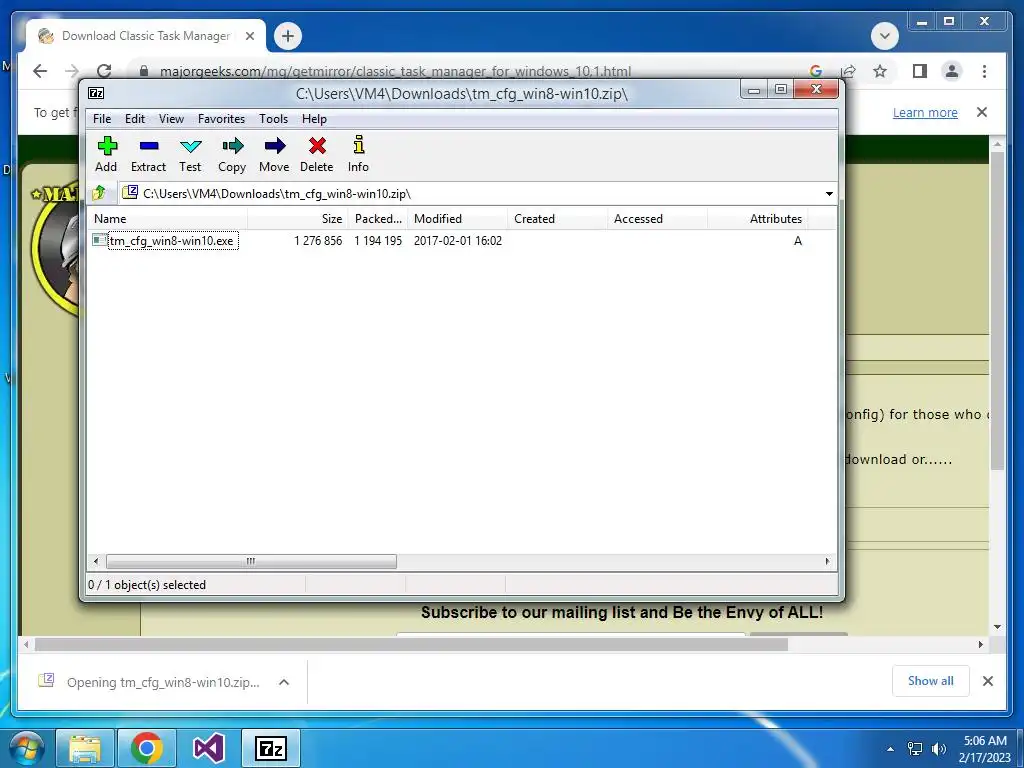1024x768 pixels.
Task: Click the 7-Zip scrollbar left arrow
Action: click(x=96, y=561)
